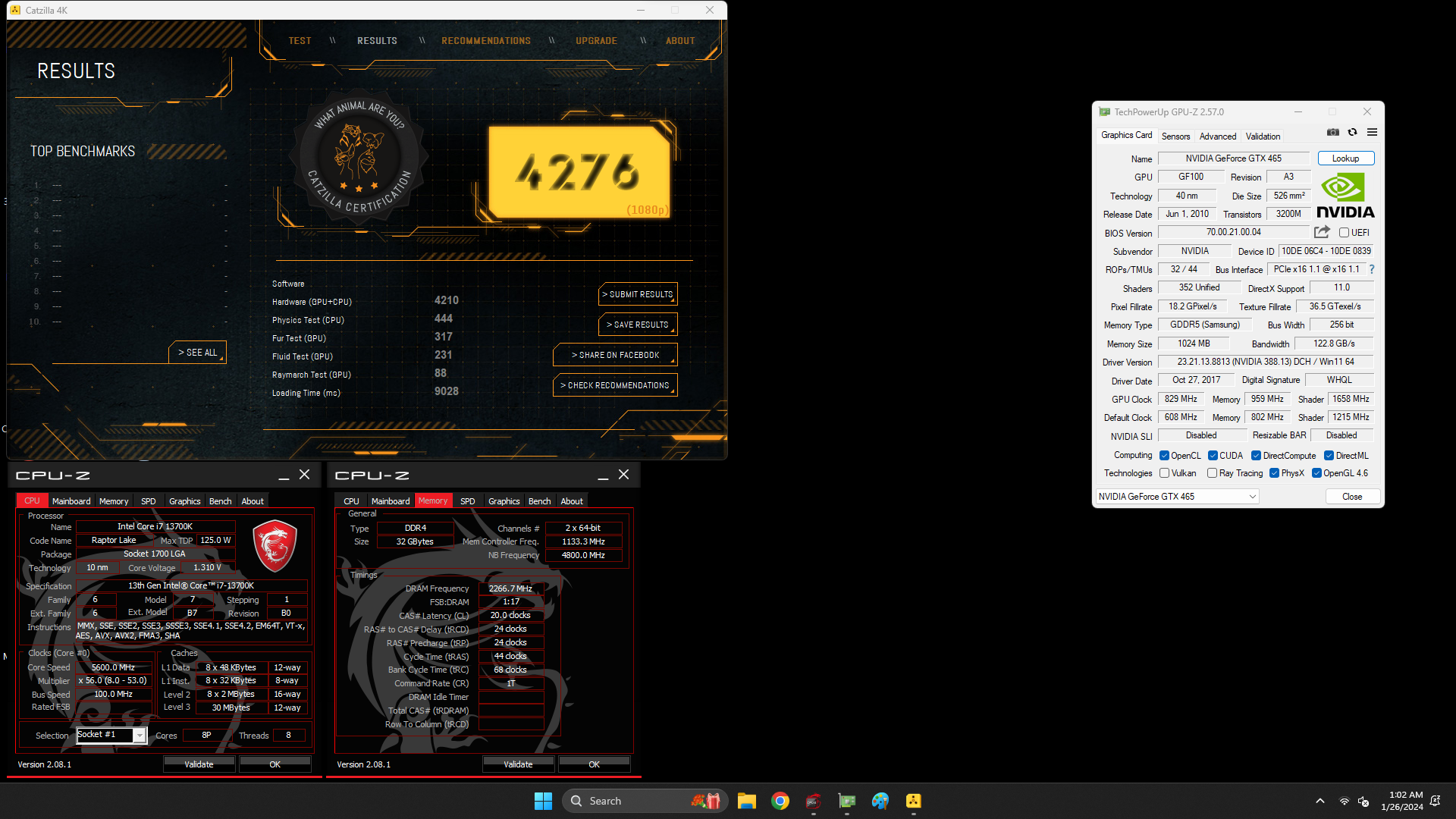Click 4276 score panel in Catzilla
1456x819 pixels.
click(579, 172)
